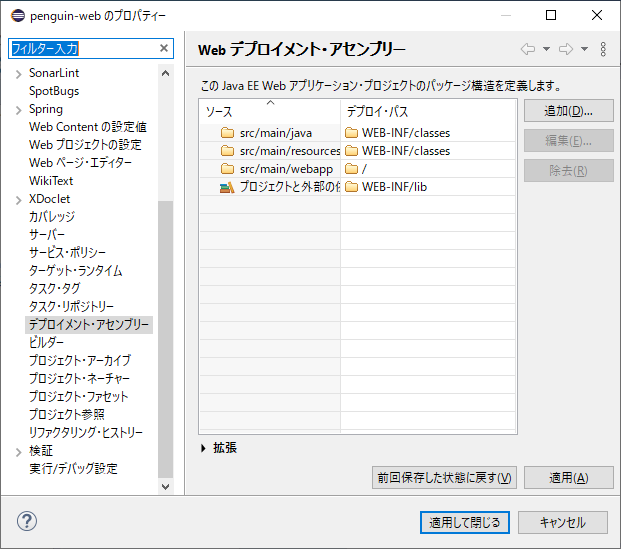This screenshot has width=621, height=549.
Task: Click the 適用(A) button
Action: (x=569, y=477)
